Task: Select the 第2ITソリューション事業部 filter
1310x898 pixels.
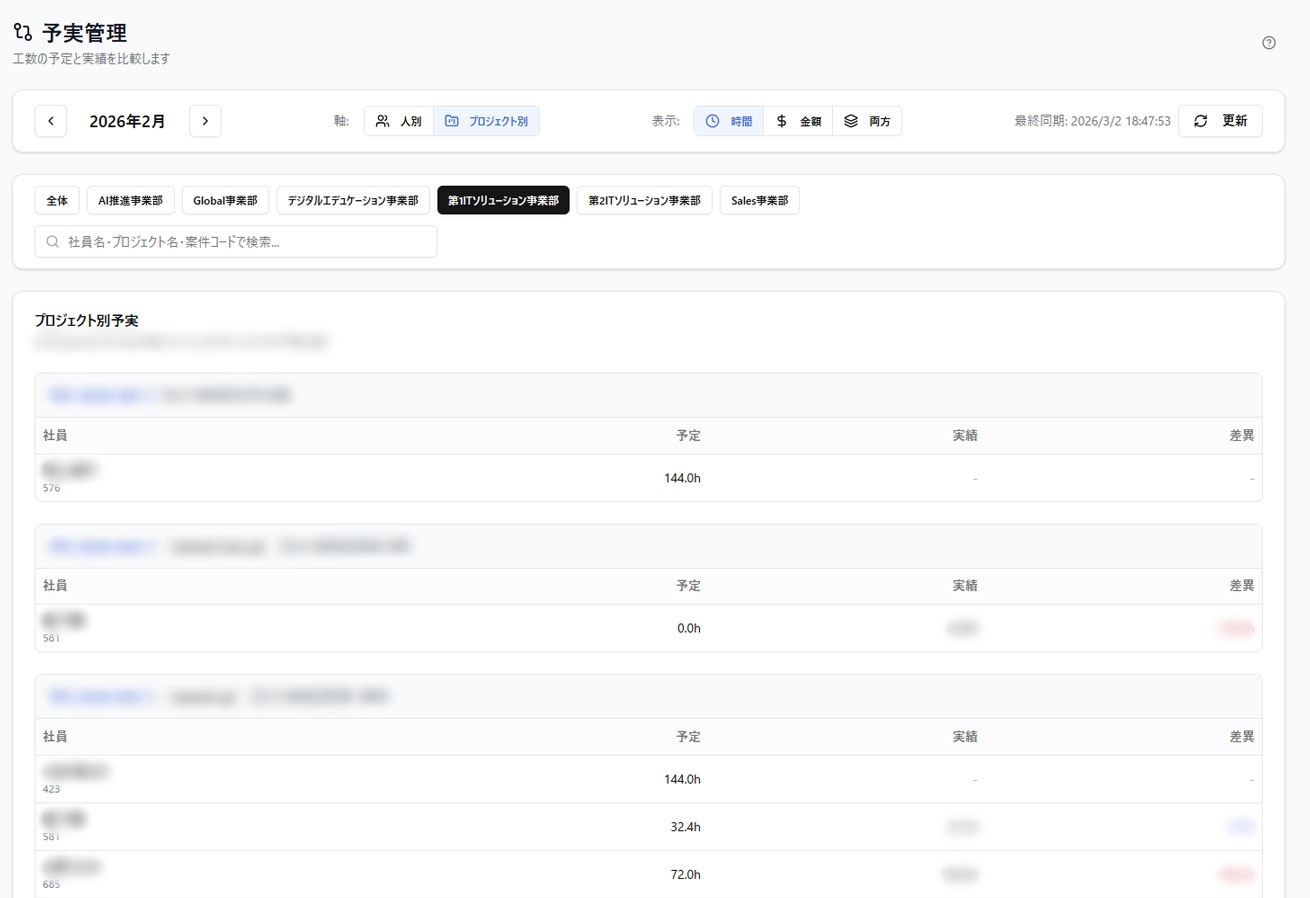Action: click(644, 200)
